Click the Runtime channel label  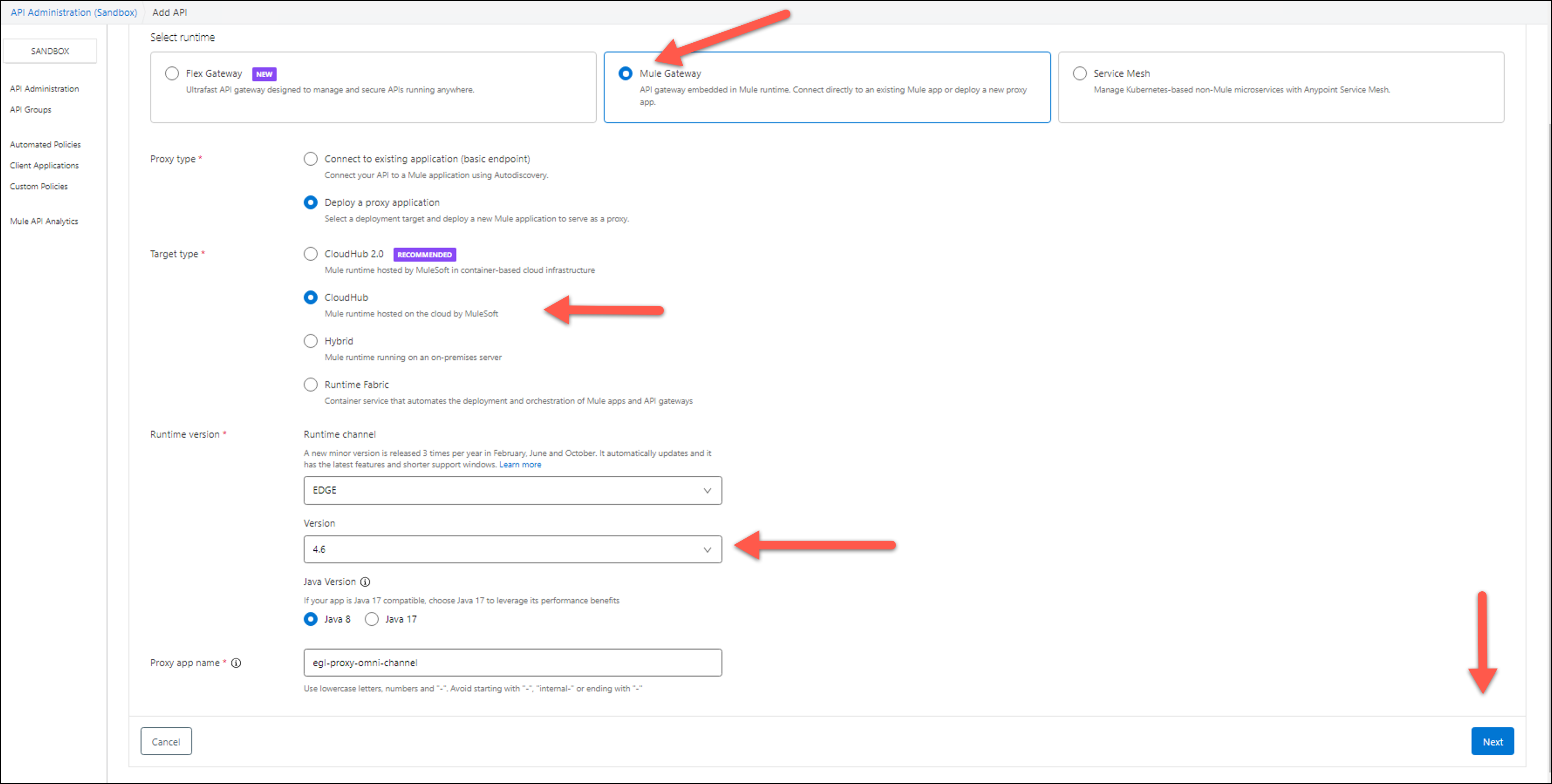point(340,435)
